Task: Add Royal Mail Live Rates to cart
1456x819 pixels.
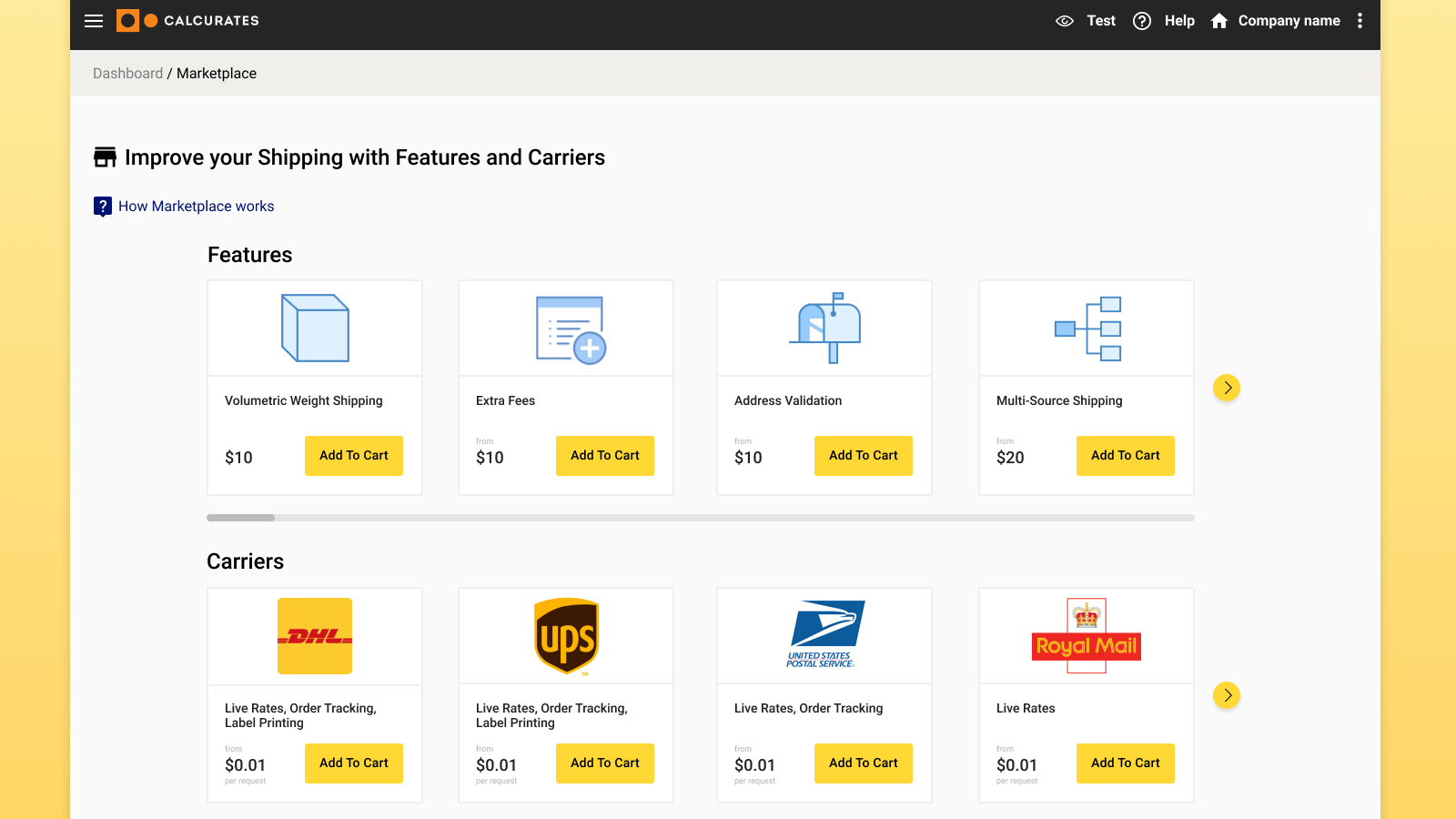Action: [x=1126, y=763]
